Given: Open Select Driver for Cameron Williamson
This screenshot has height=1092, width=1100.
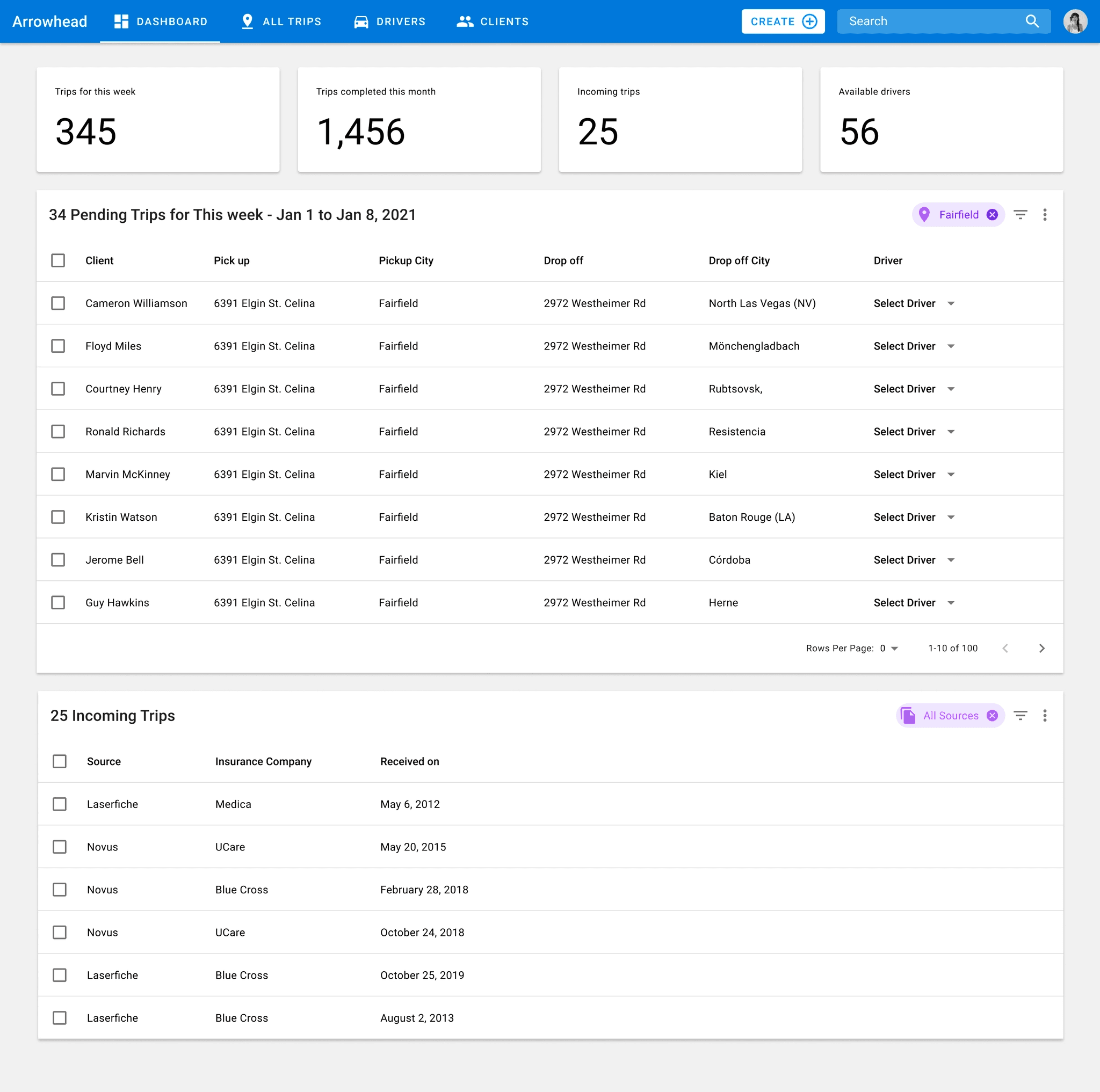Looking at the screenshot, I should 914,303.
